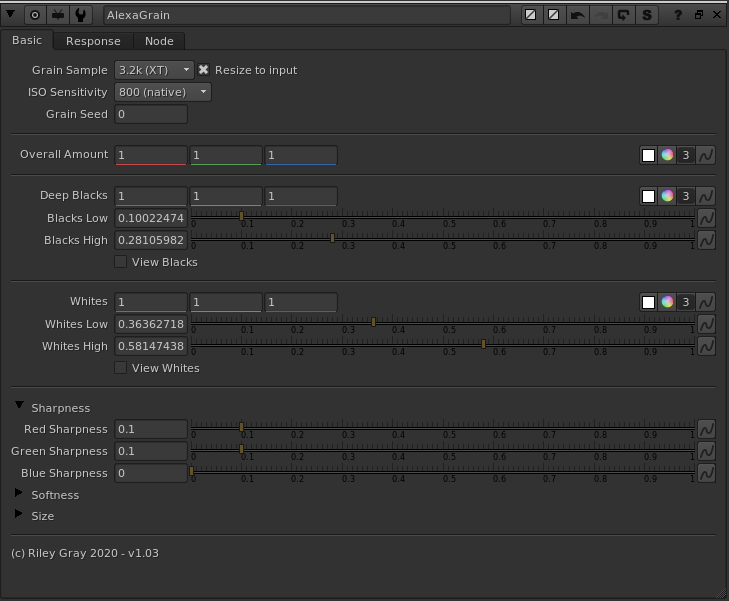
Task: Open color wheel for Deep Blacks
Action: pyautogui.click(x=667, y=196)
